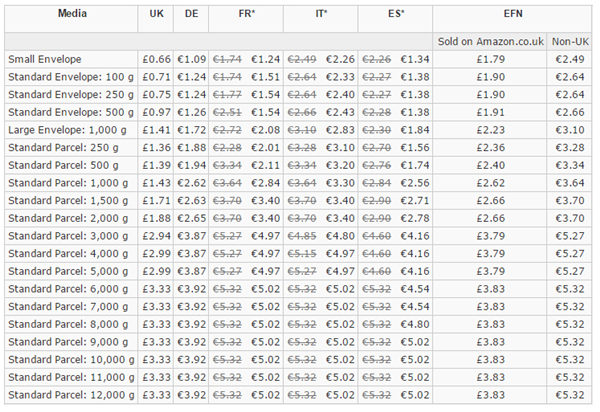The image size is (600, 412).
Task: Click the £1.41 UK price for Large Envelope
Action: pos(156,131)
